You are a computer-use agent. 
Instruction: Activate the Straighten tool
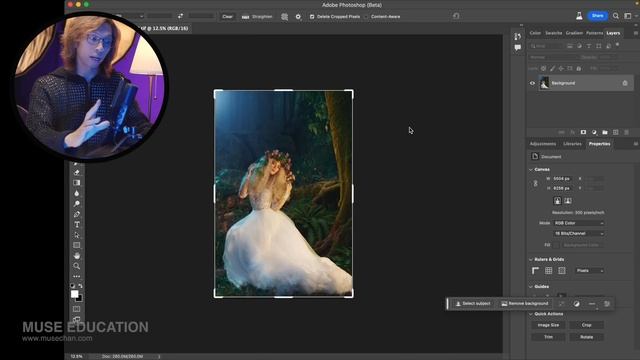point(257,17)
